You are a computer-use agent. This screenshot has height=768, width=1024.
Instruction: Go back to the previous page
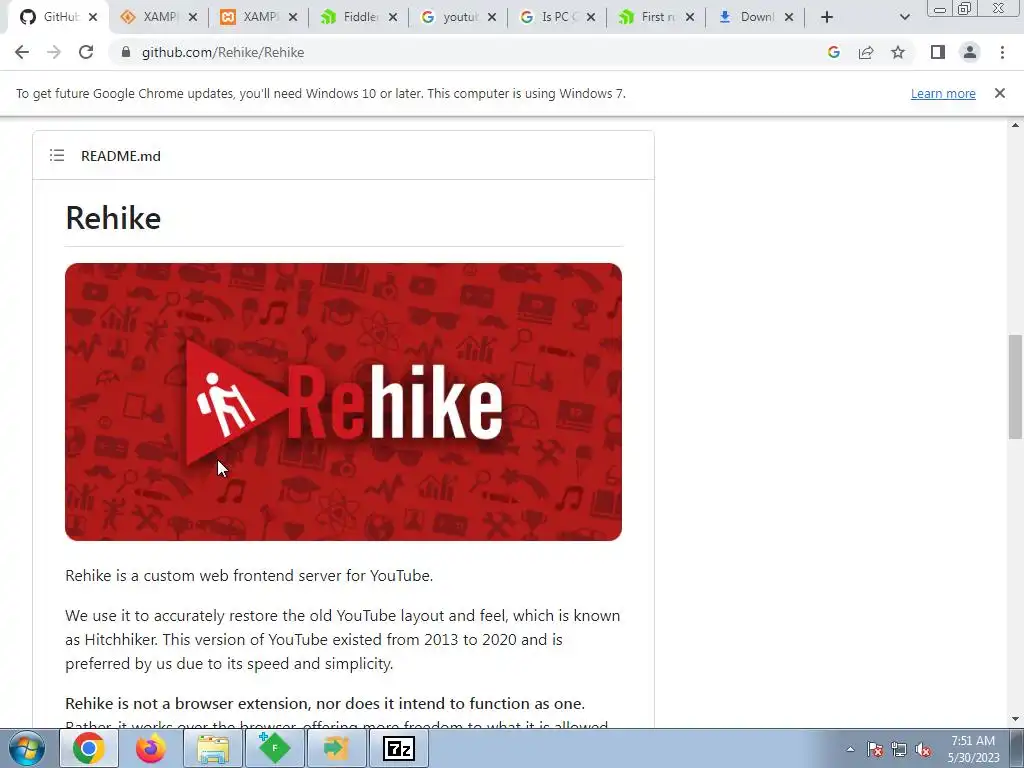pos(22,52)
